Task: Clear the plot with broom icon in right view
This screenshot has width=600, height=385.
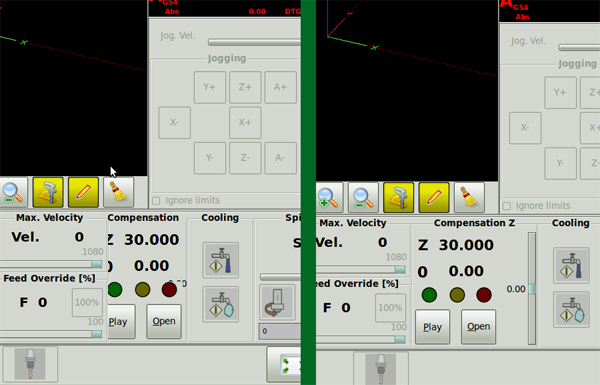Action: pos(469,198)
